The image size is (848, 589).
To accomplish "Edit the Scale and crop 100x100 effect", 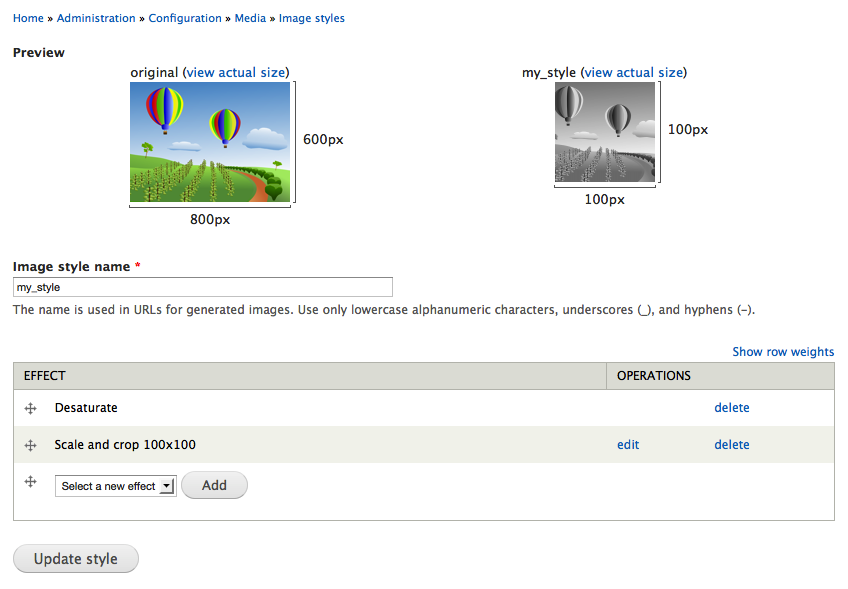I will pos(628,445).
